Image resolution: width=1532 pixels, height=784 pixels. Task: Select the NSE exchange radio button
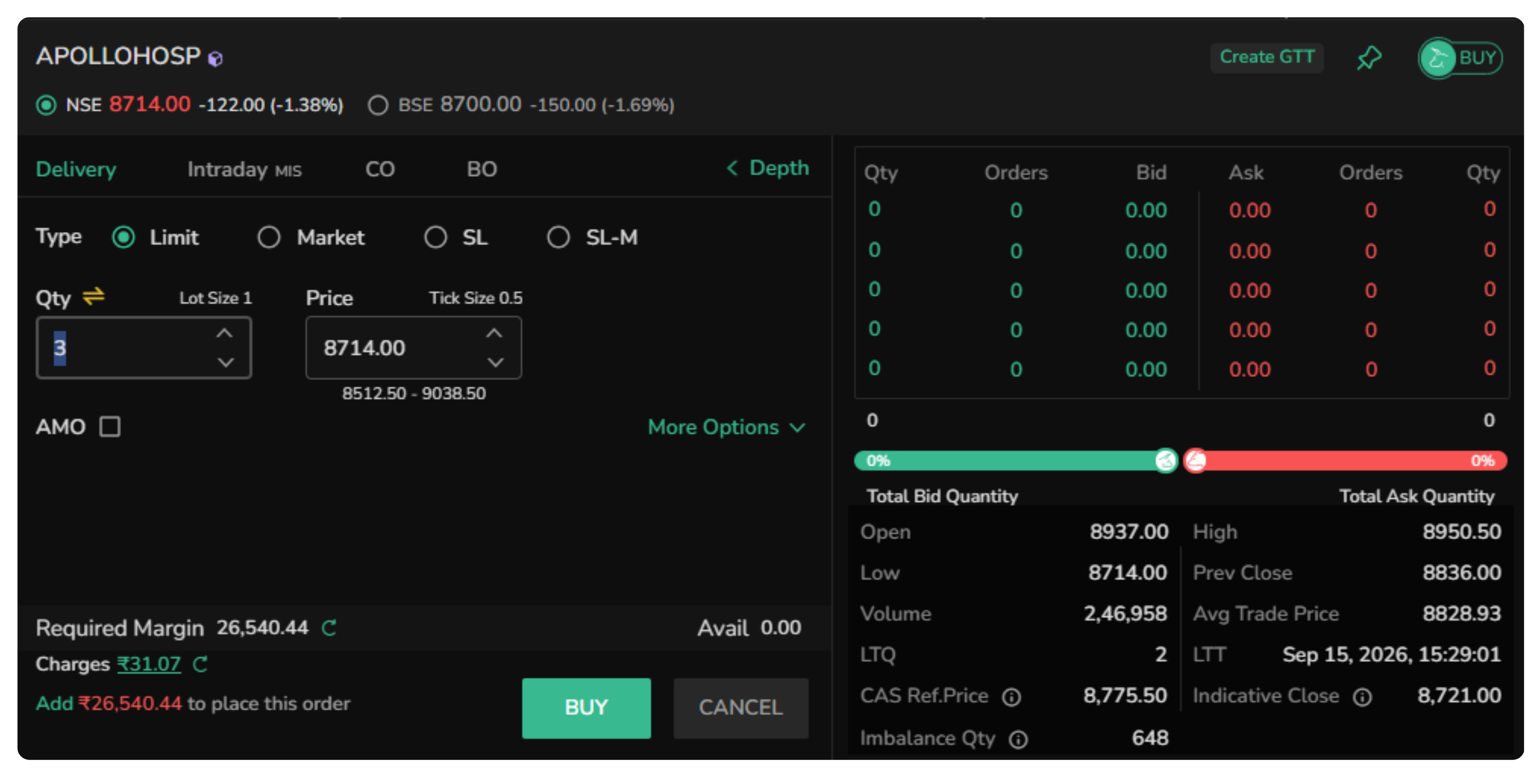(46, 105)
